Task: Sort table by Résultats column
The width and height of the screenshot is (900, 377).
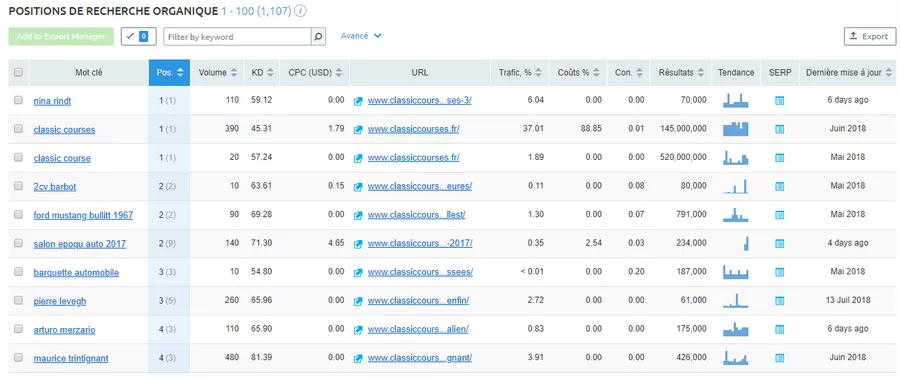Action: tap(681, 73)
